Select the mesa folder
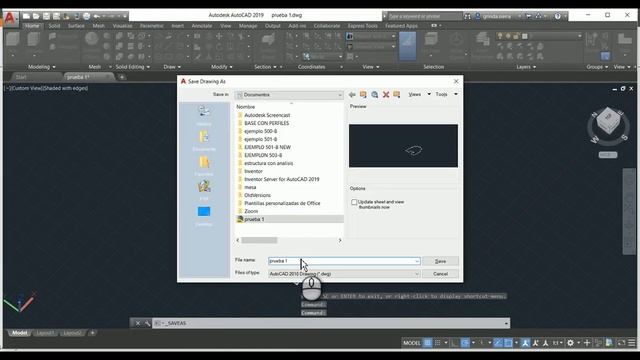The height and width of the screenshot is (360, 640). (x=250, y=187)
